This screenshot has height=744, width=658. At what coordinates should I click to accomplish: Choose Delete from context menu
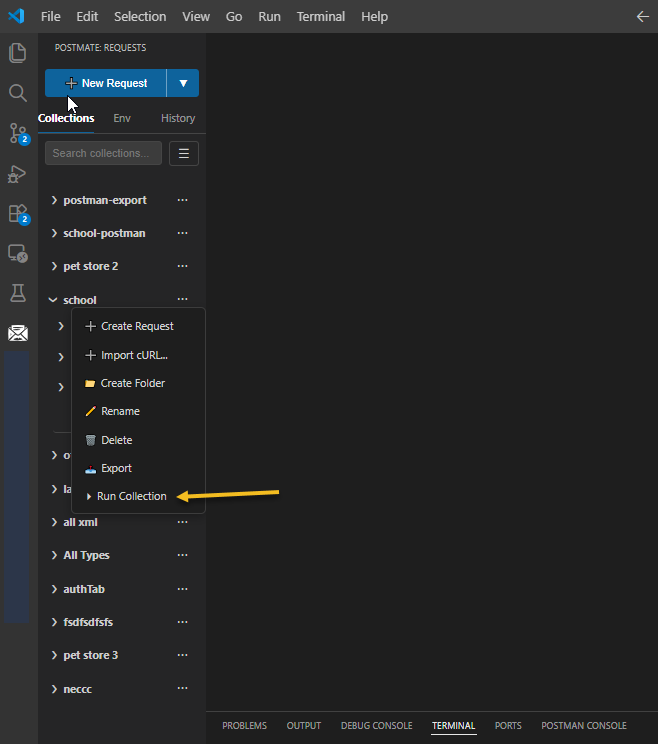click(x=138, y=440)
